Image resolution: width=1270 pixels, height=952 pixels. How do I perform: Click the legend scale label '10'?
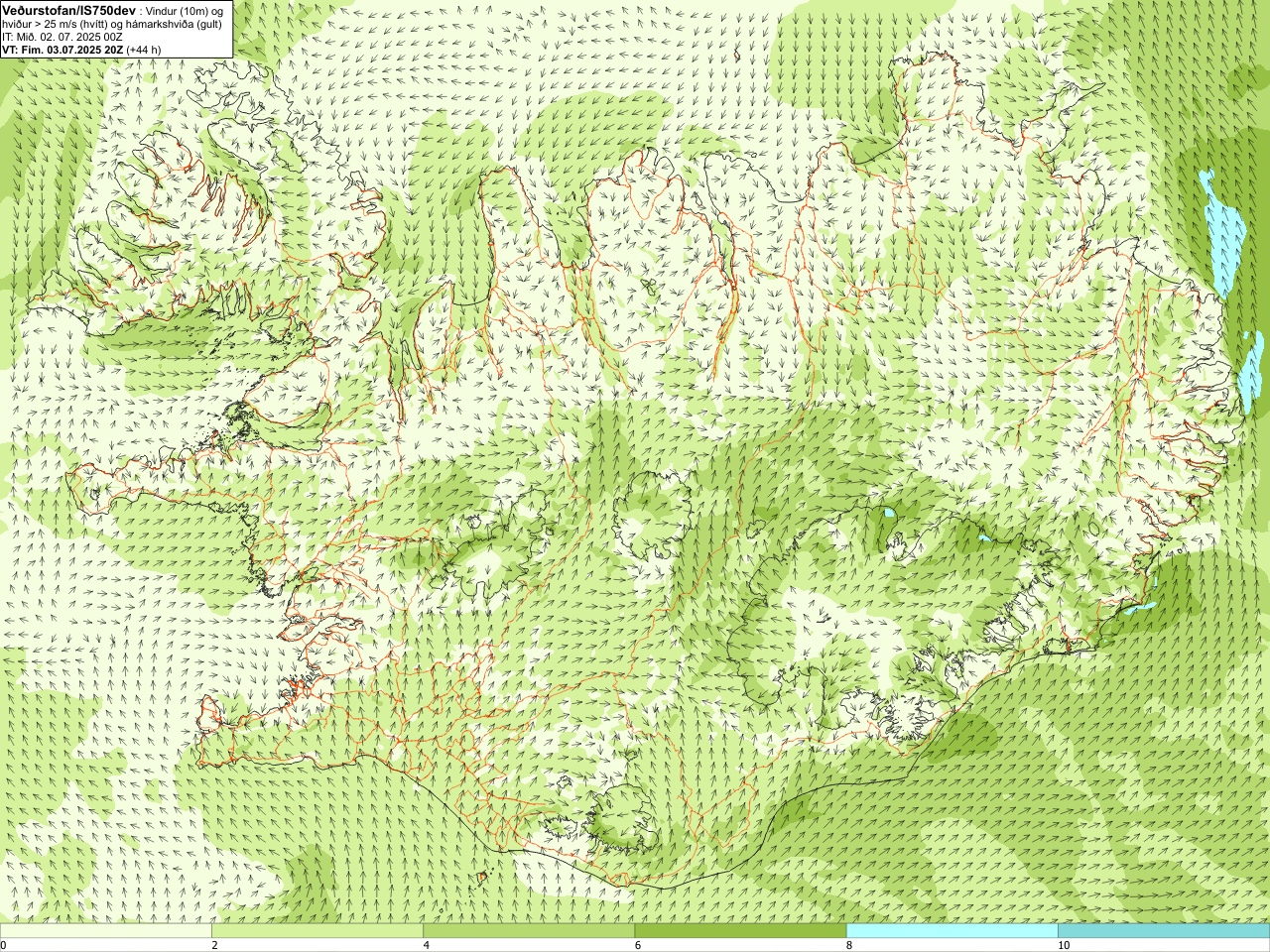point(1063,945)
